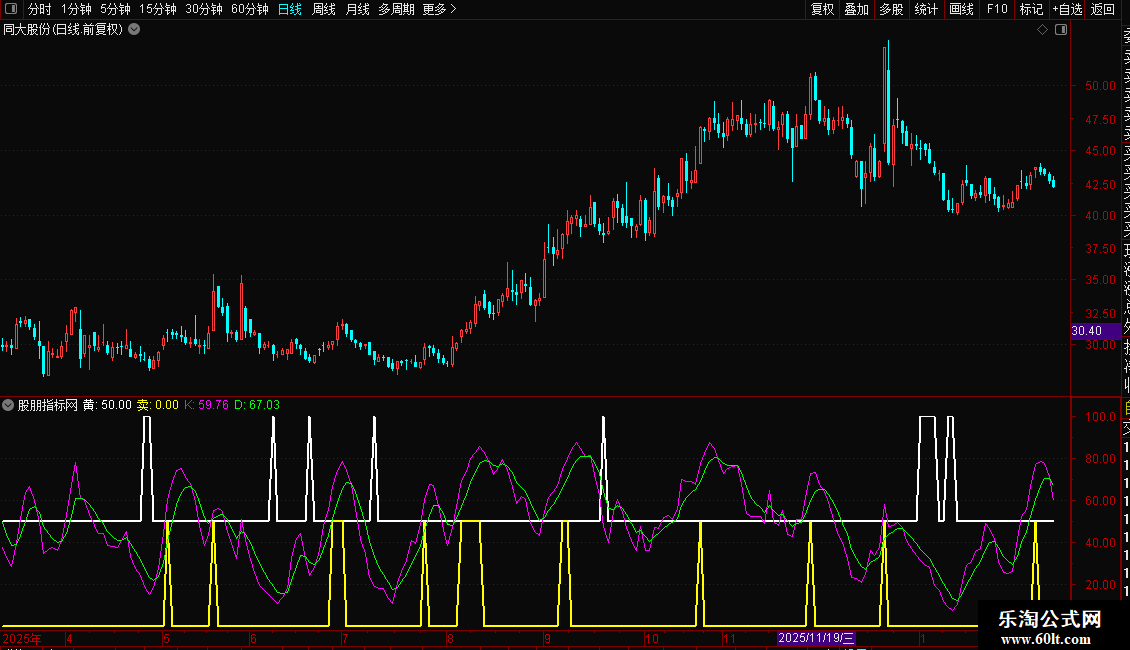
Task: Switch to 周线 weekly chart
Action: coord(324,9)
